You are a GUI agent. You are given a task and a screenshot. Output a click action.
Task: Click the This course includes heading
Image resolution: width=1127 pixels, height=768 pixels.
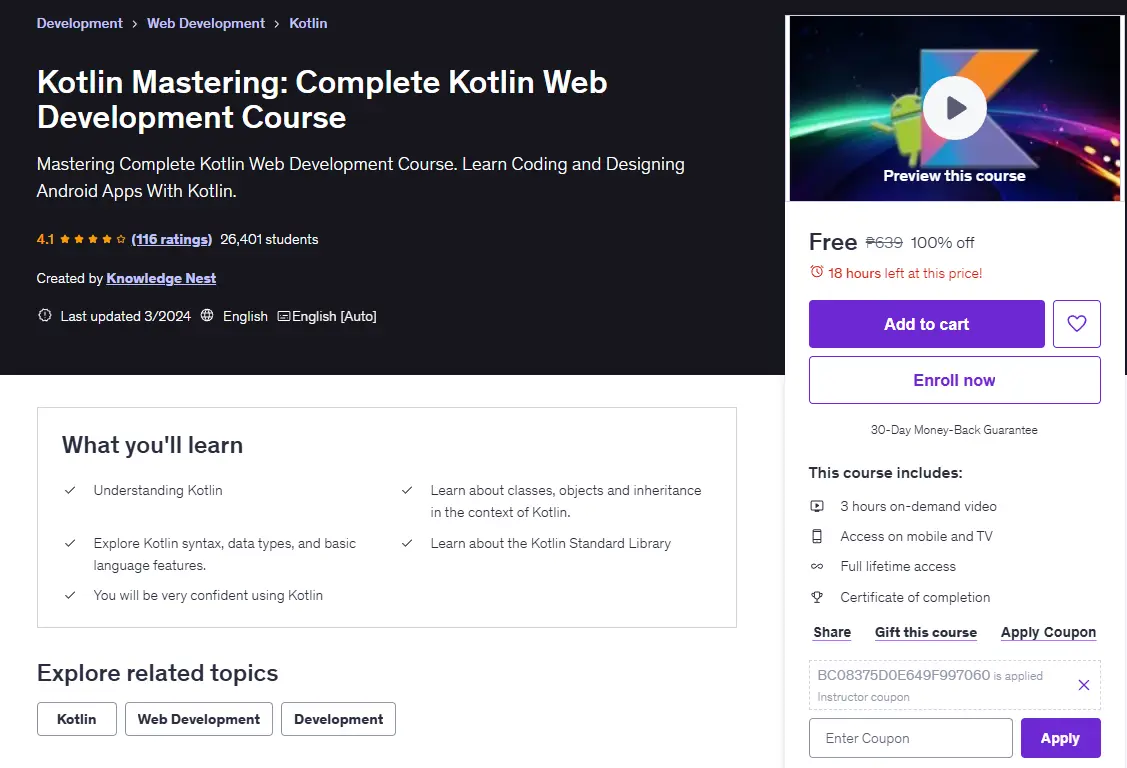(x=886, y=473)
